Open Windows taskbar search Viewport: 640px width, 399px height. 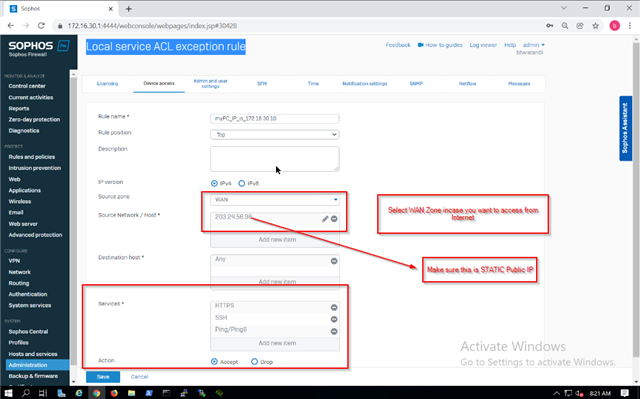26,393
